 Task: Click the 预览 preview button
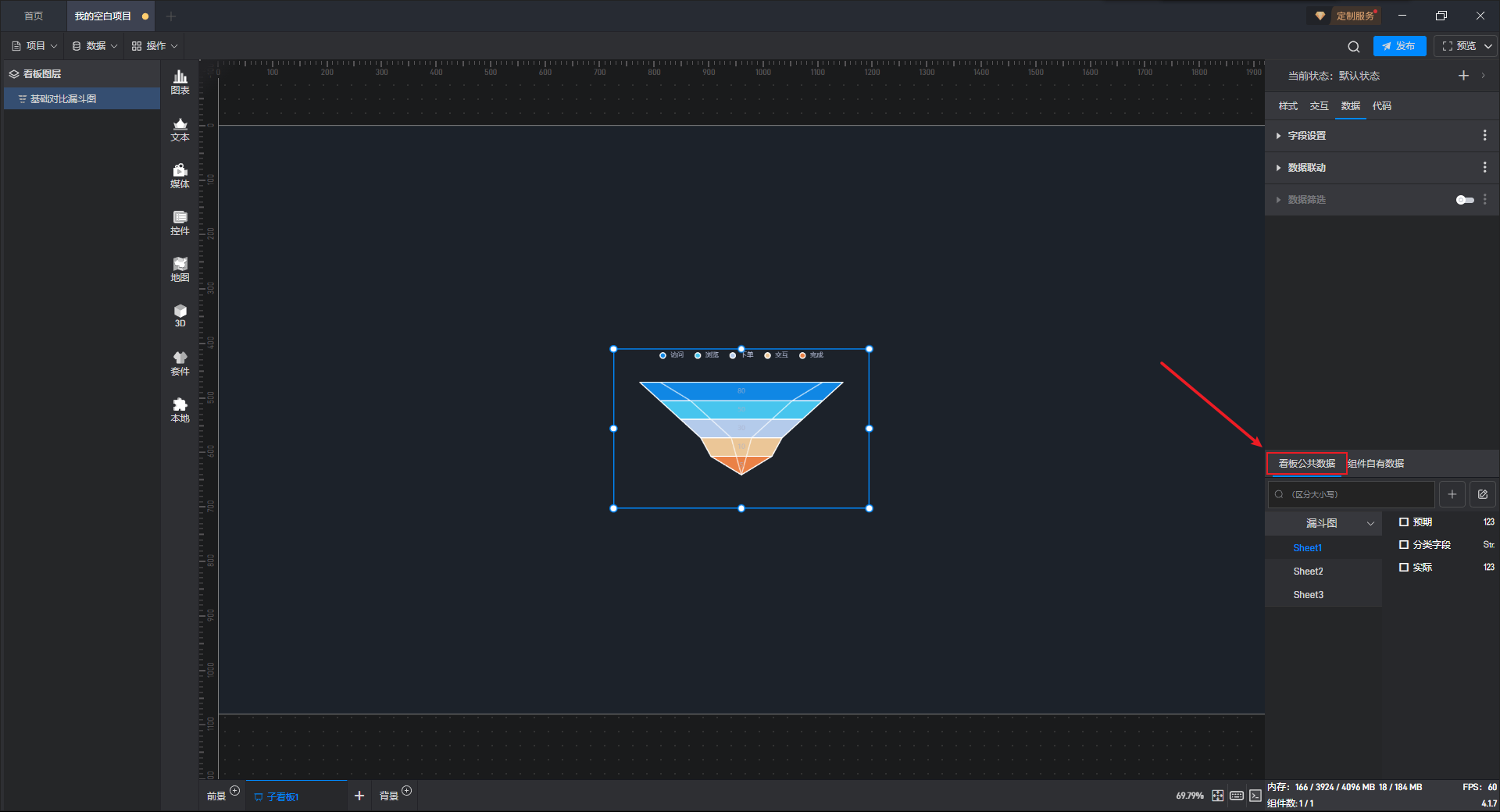tap(1459, 46)
